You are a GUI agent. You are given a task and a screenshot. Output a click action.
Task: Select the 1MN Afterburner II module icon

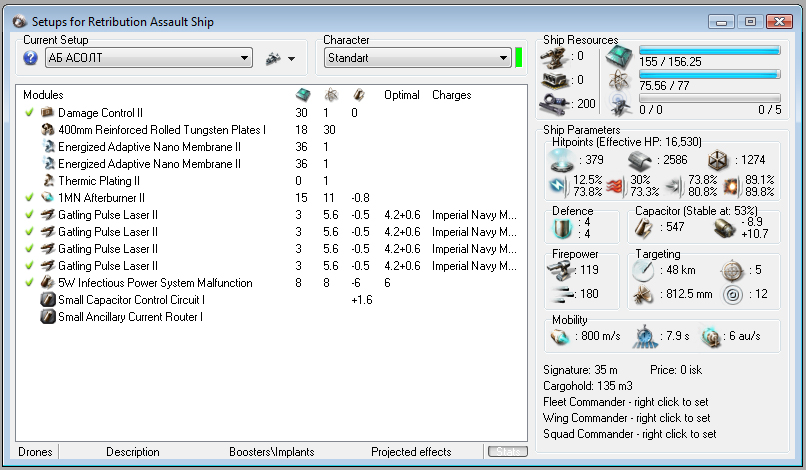[x=47, y=197]
